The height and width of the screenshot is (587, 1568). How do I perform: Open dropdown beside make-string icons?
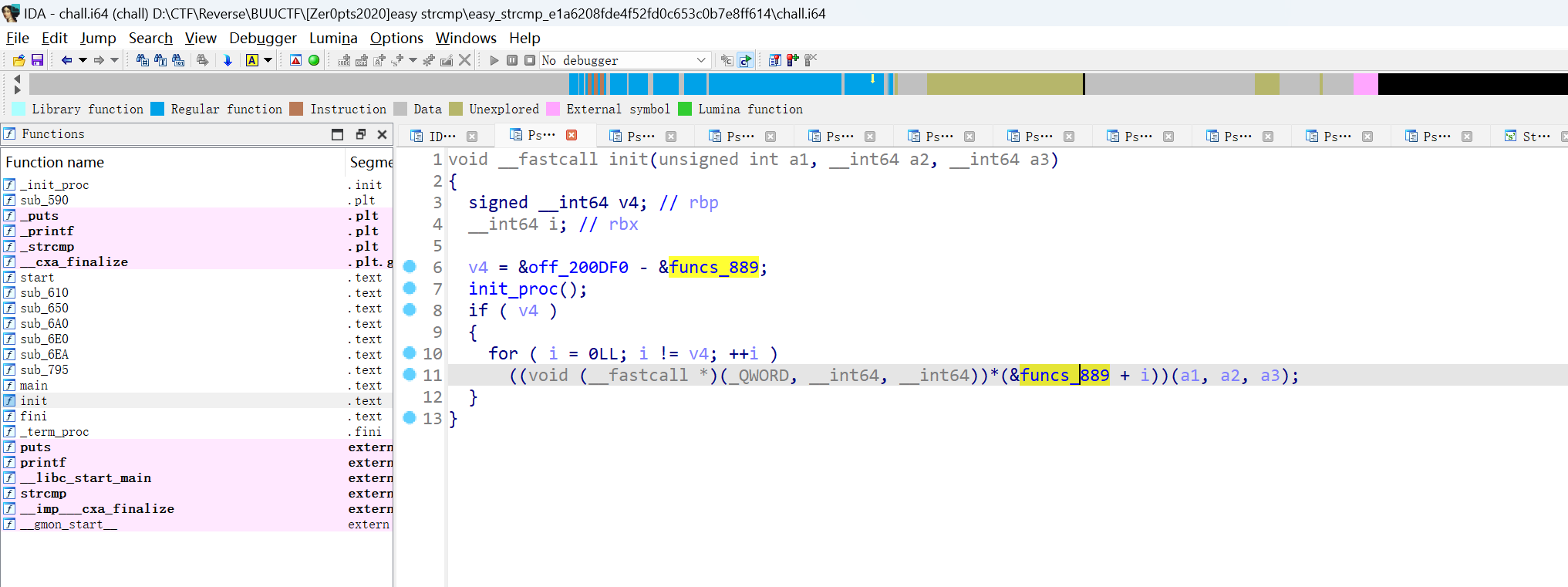point(413,60)
